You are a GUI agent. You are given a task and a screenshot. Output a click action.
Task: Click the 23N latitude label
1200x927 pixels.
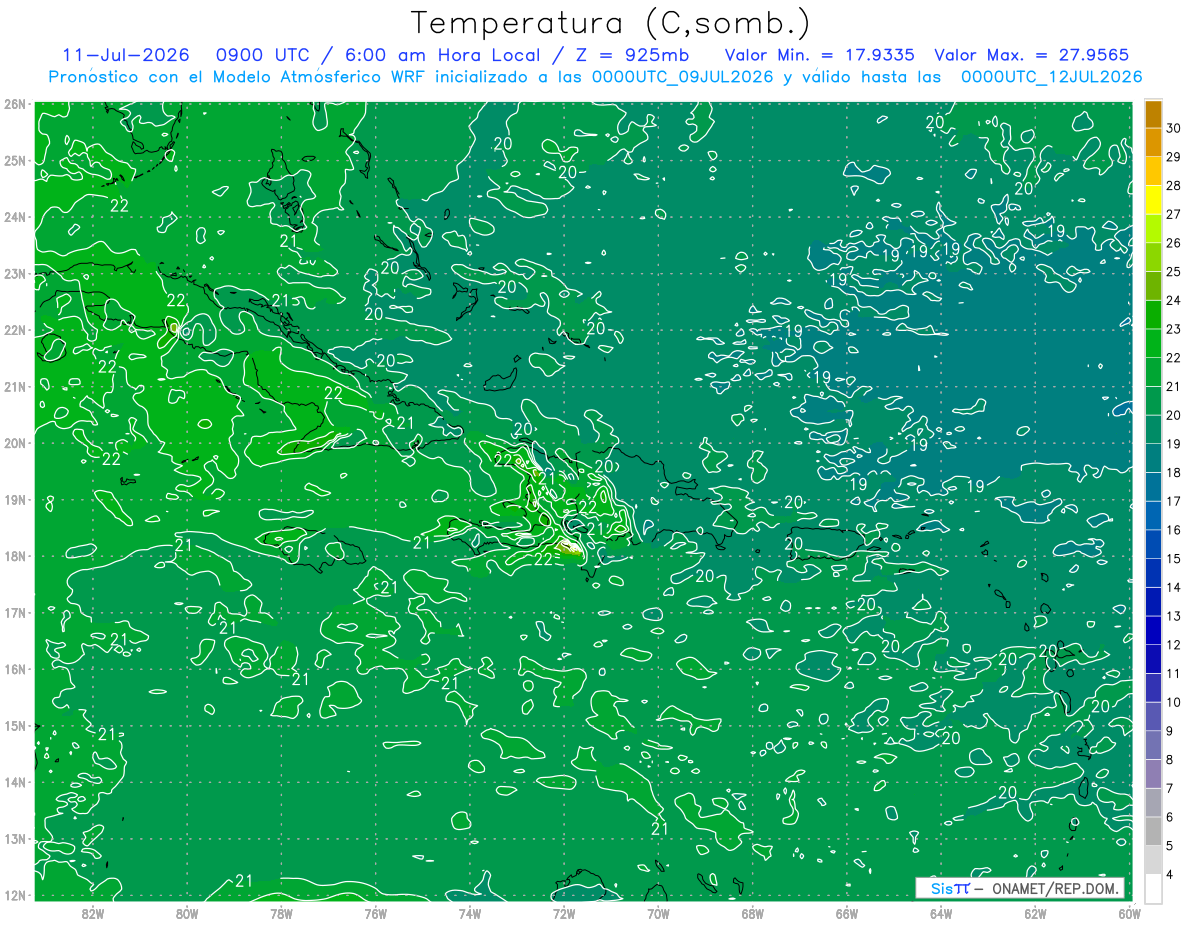coord(15,273)
